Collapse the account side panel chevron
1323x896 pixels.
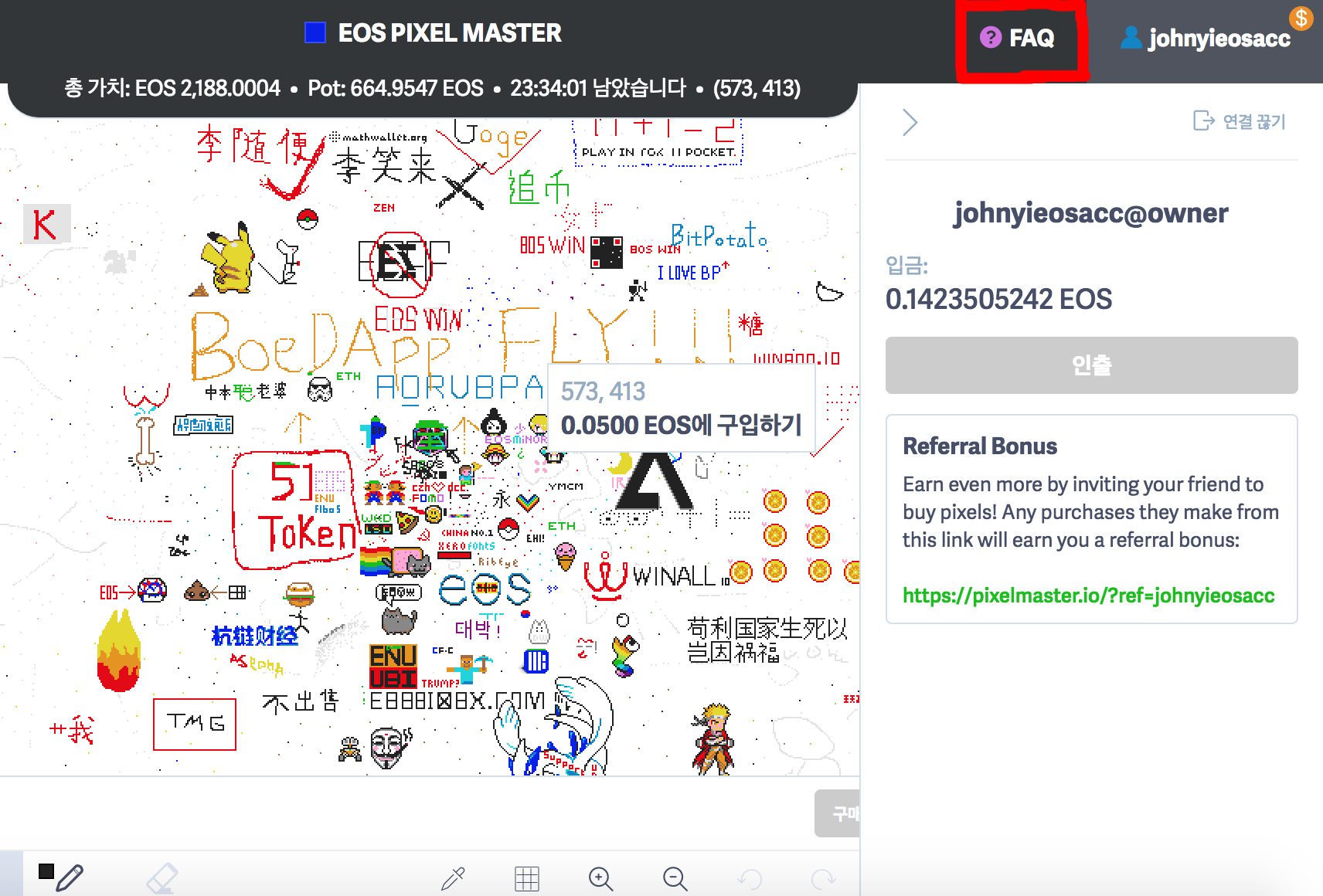point(910,122)
